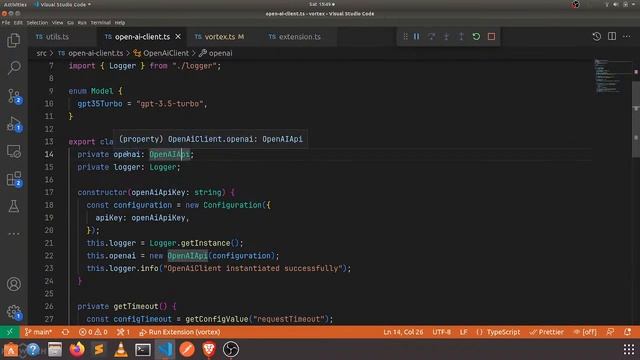Open editor More Actions menu
This screenshot has width=640, height=360.
point(627,36)
